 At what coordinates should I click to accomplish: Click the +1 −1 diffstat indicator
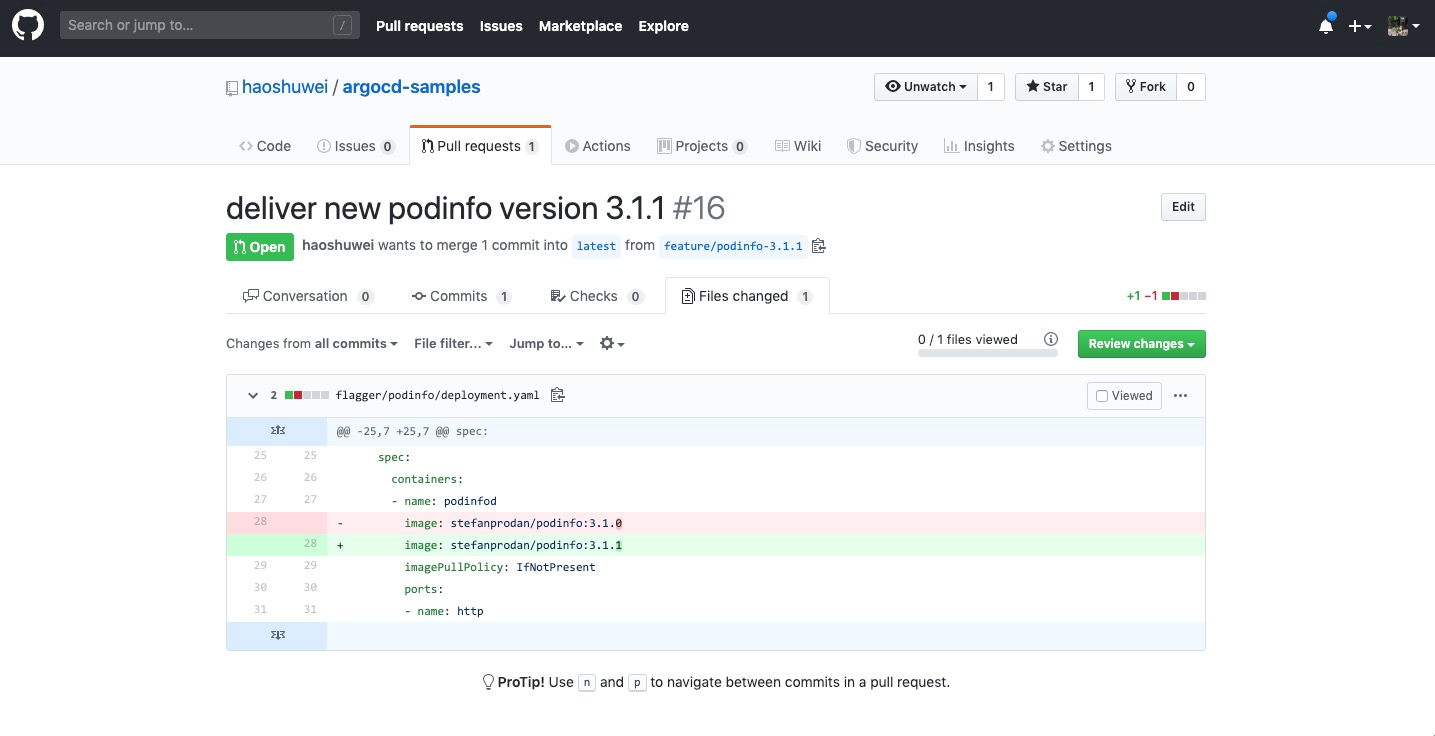pyautogui.click(x=1166, y=296)
